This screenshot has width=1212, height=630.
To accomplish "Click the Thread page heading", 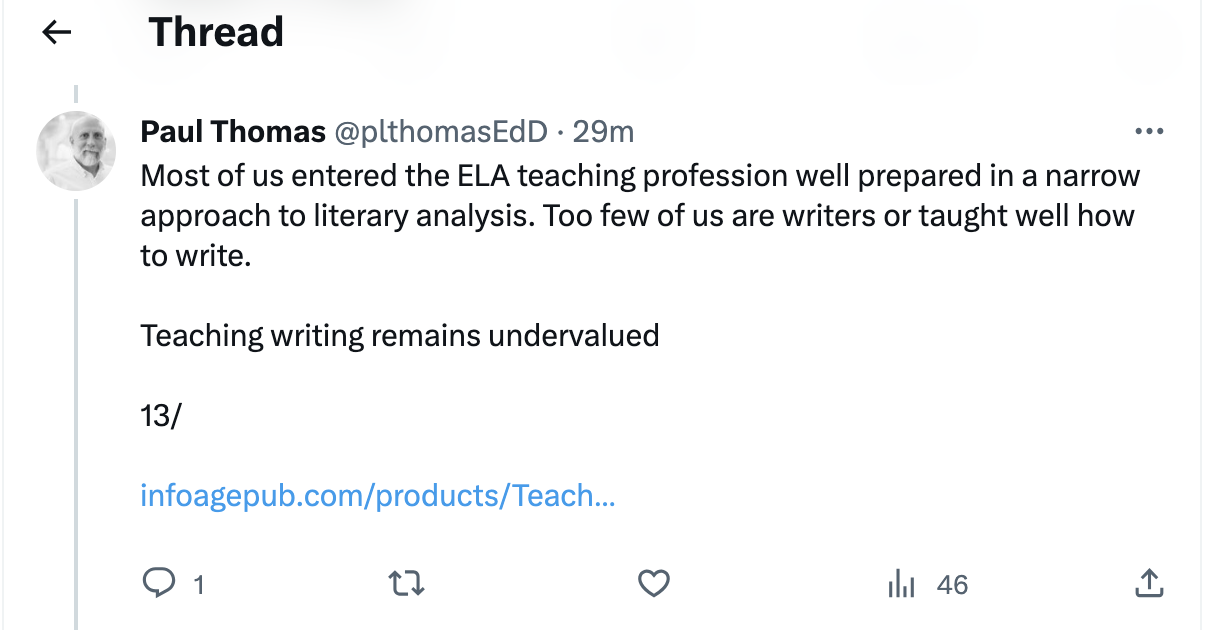I will (x=216, y=33).
